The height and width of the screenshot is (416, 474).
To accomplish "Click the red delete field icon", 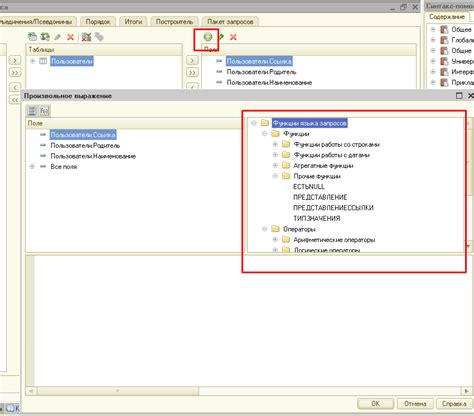I will 233,37.
